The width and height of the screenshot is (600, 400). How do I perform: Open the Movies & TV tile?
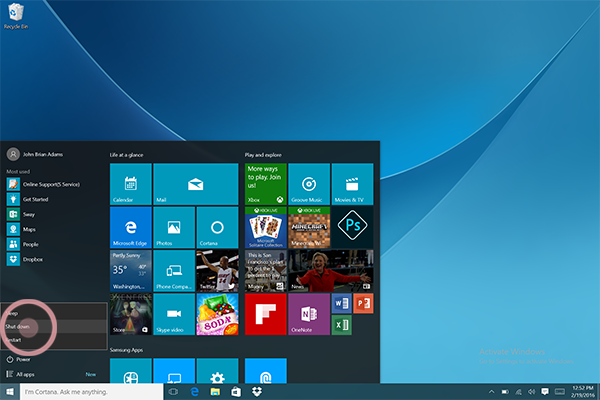(352, 184)
